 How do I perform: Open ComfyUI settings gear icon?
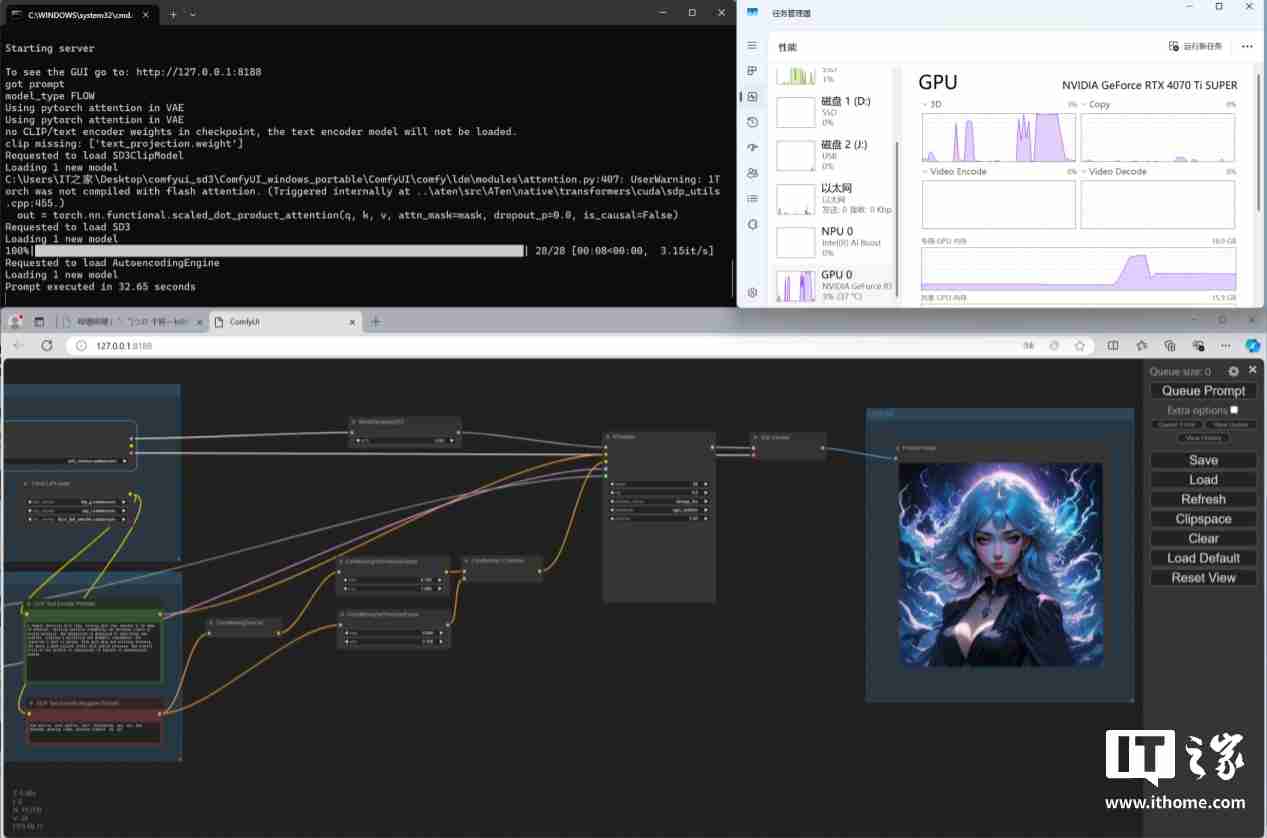[x=1233, y=371]
